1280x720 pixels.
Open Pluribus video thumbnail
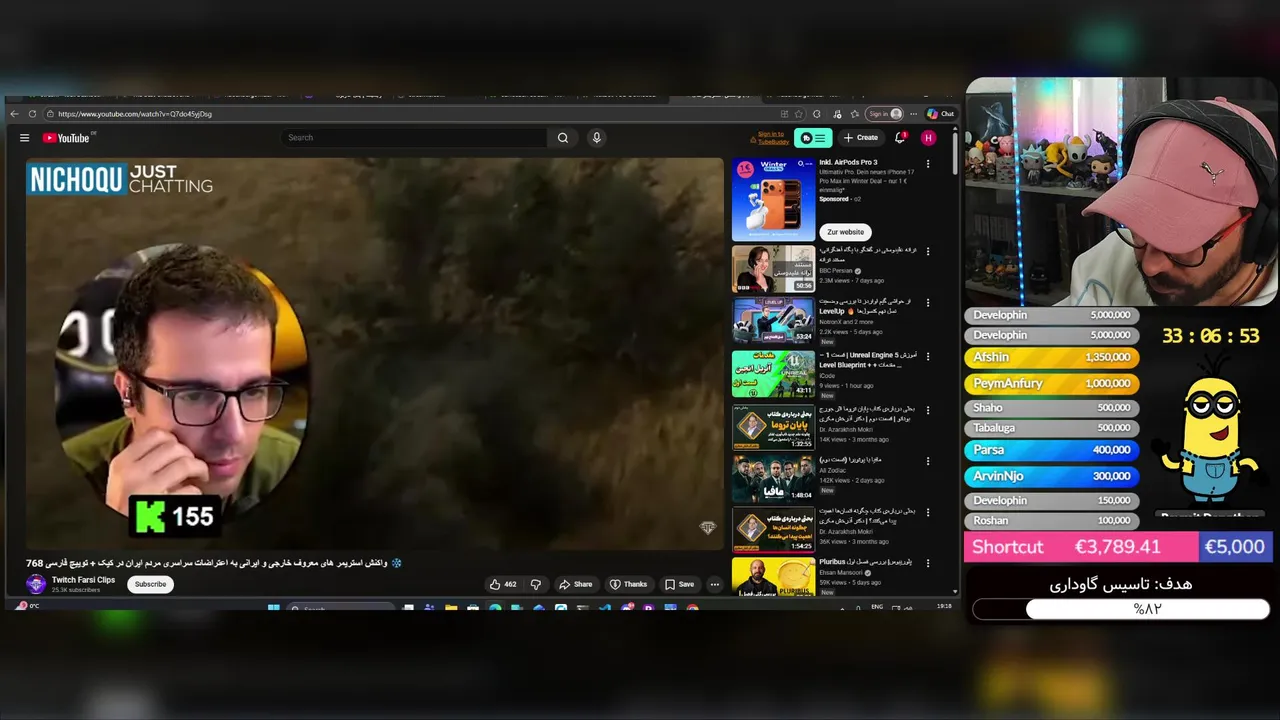(773, 577)
